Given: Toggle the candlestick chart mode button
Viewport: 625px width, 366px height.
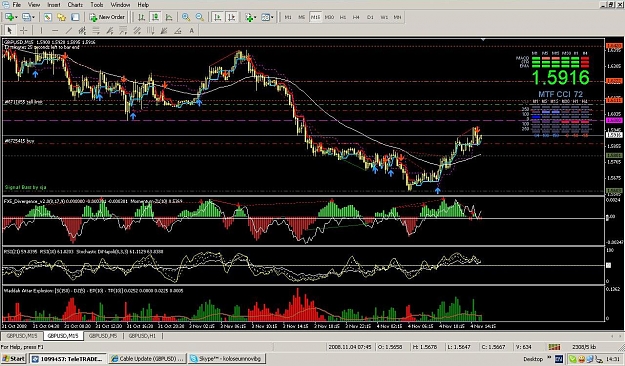Looking at the screenshot, I should (155, 17).
